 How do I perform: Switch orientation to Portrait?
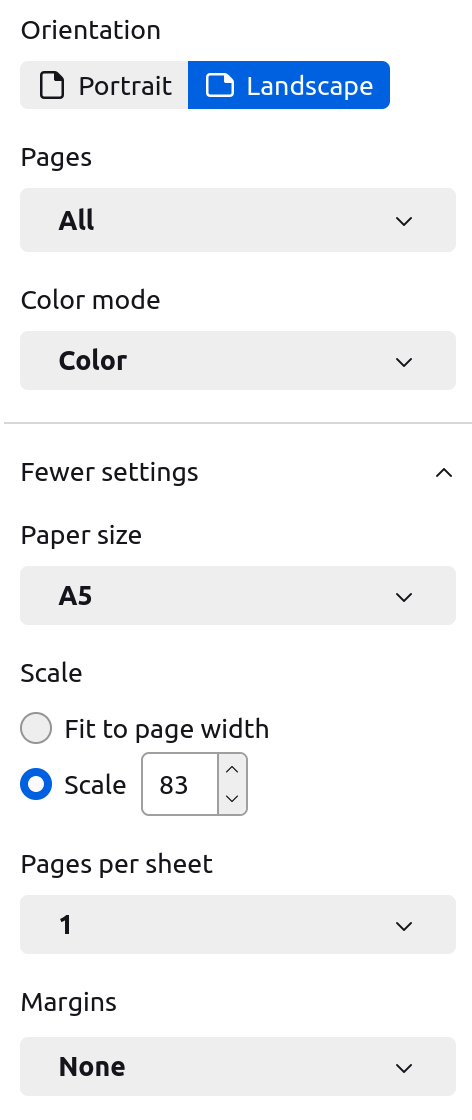104,85
